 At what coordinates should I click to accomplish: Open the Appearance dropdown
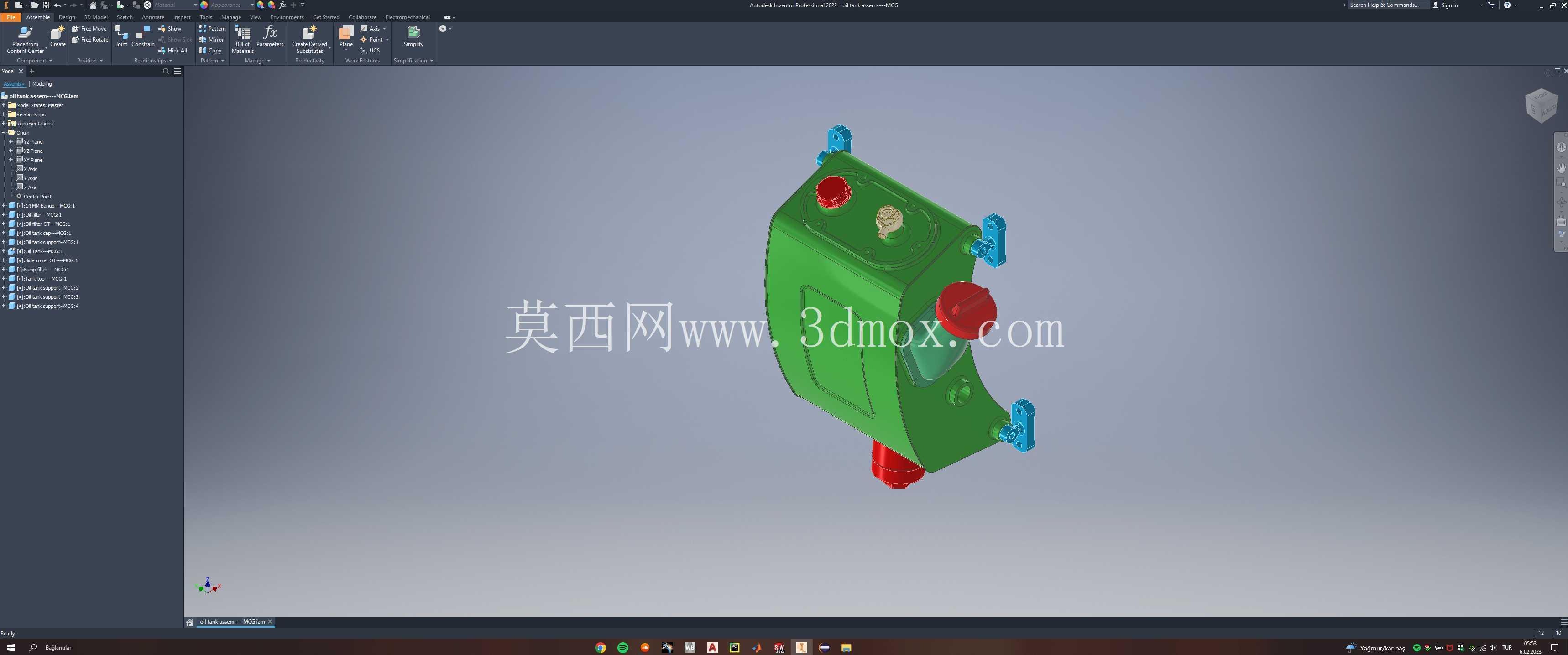pos(232,5)
